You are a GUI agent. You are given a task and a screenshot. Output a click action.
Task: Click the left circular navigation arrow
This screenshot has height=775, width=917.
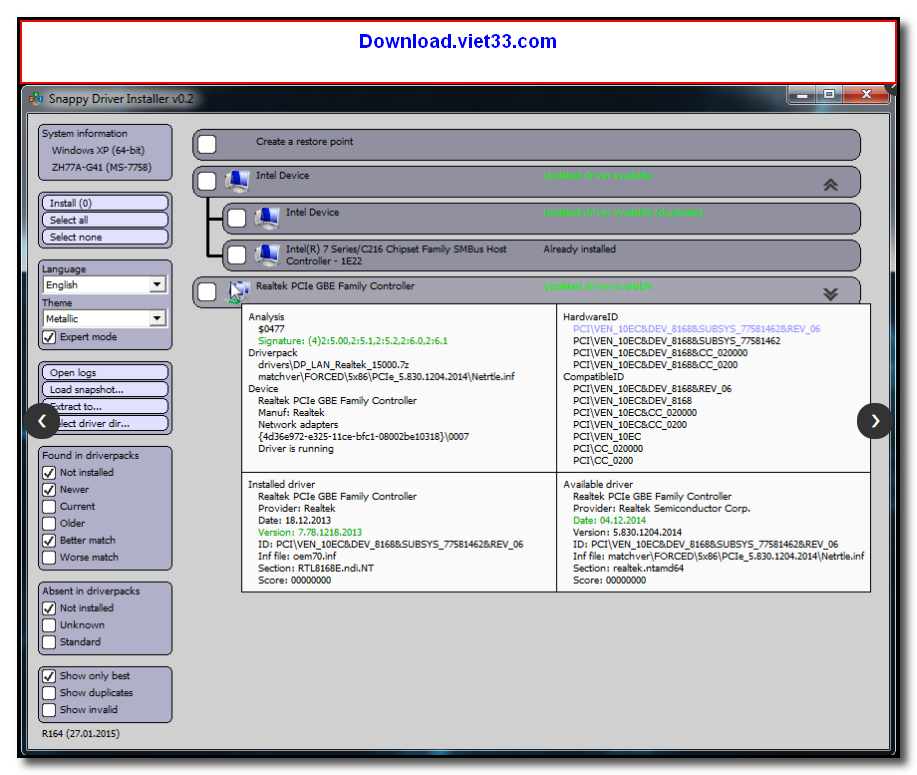(42, 422)
